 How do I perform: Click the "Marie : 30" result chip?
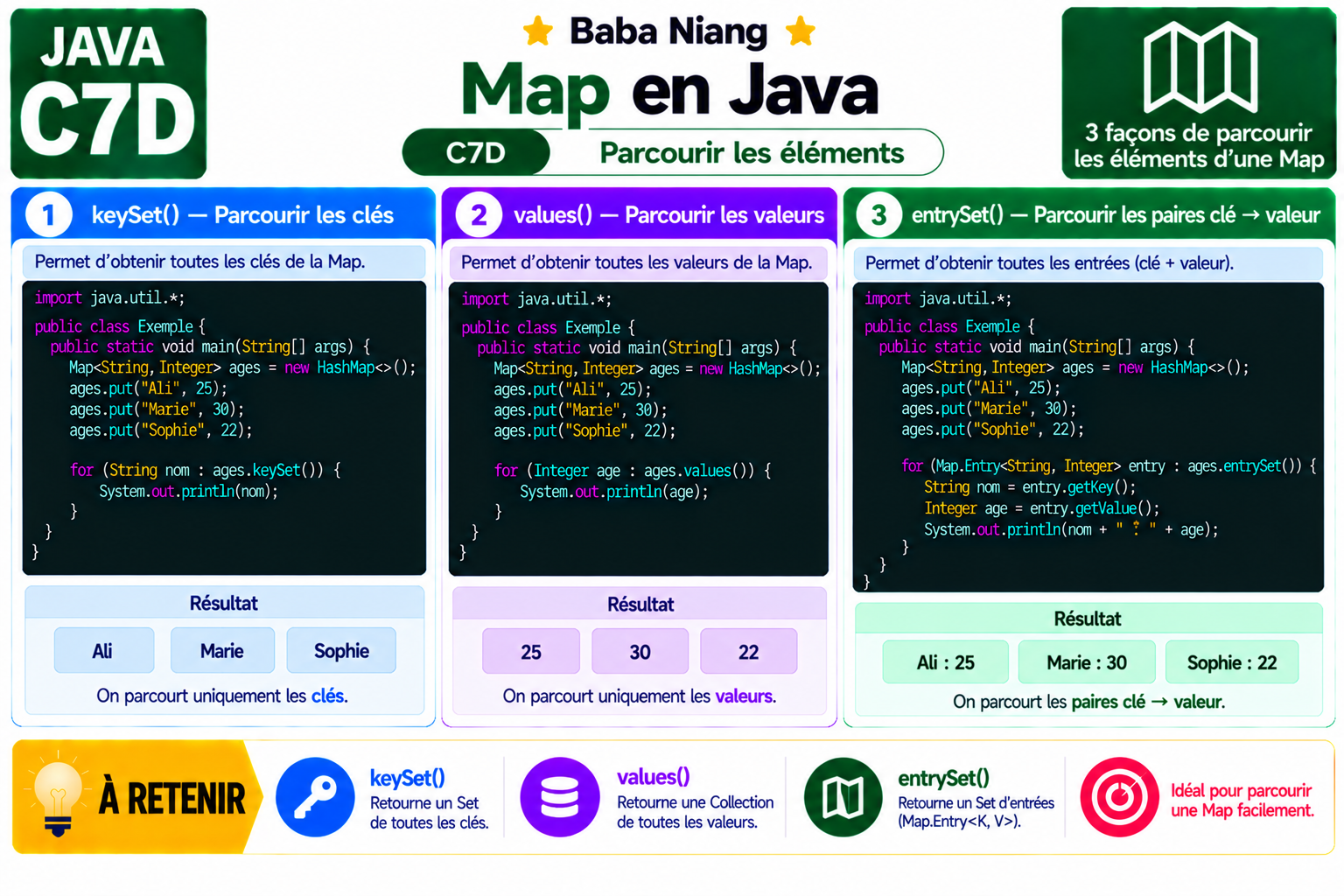point(1087,662)
